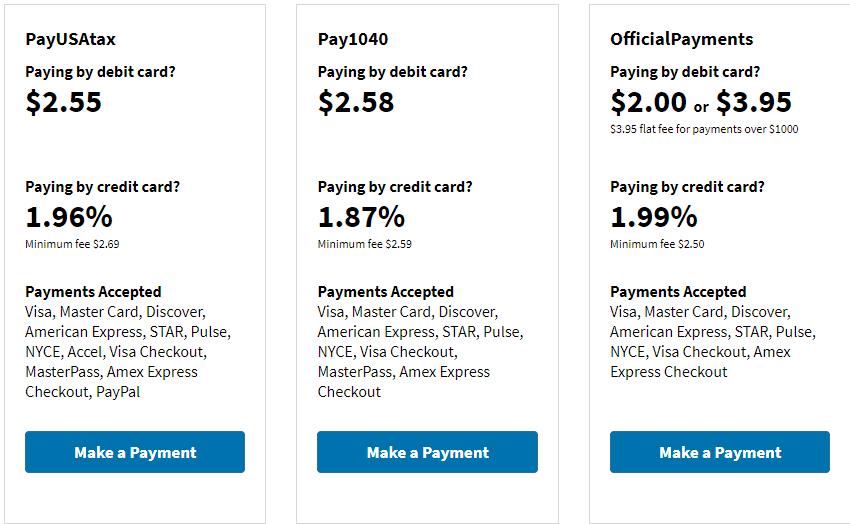Click the Minimum fee $2.50 note
Screen dimensions: 850x524
[x=657, y=244]
